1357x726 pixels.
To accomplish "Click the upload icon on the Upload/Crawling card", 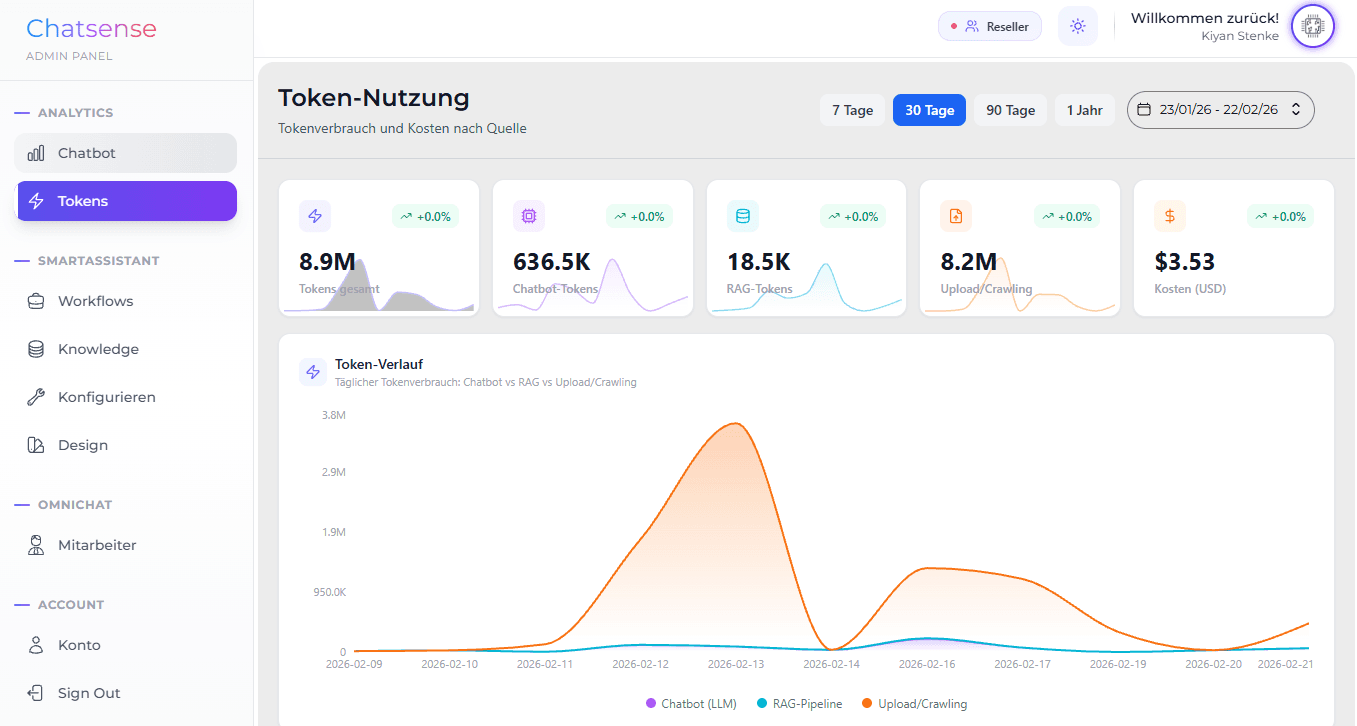I will pos(955,215).
